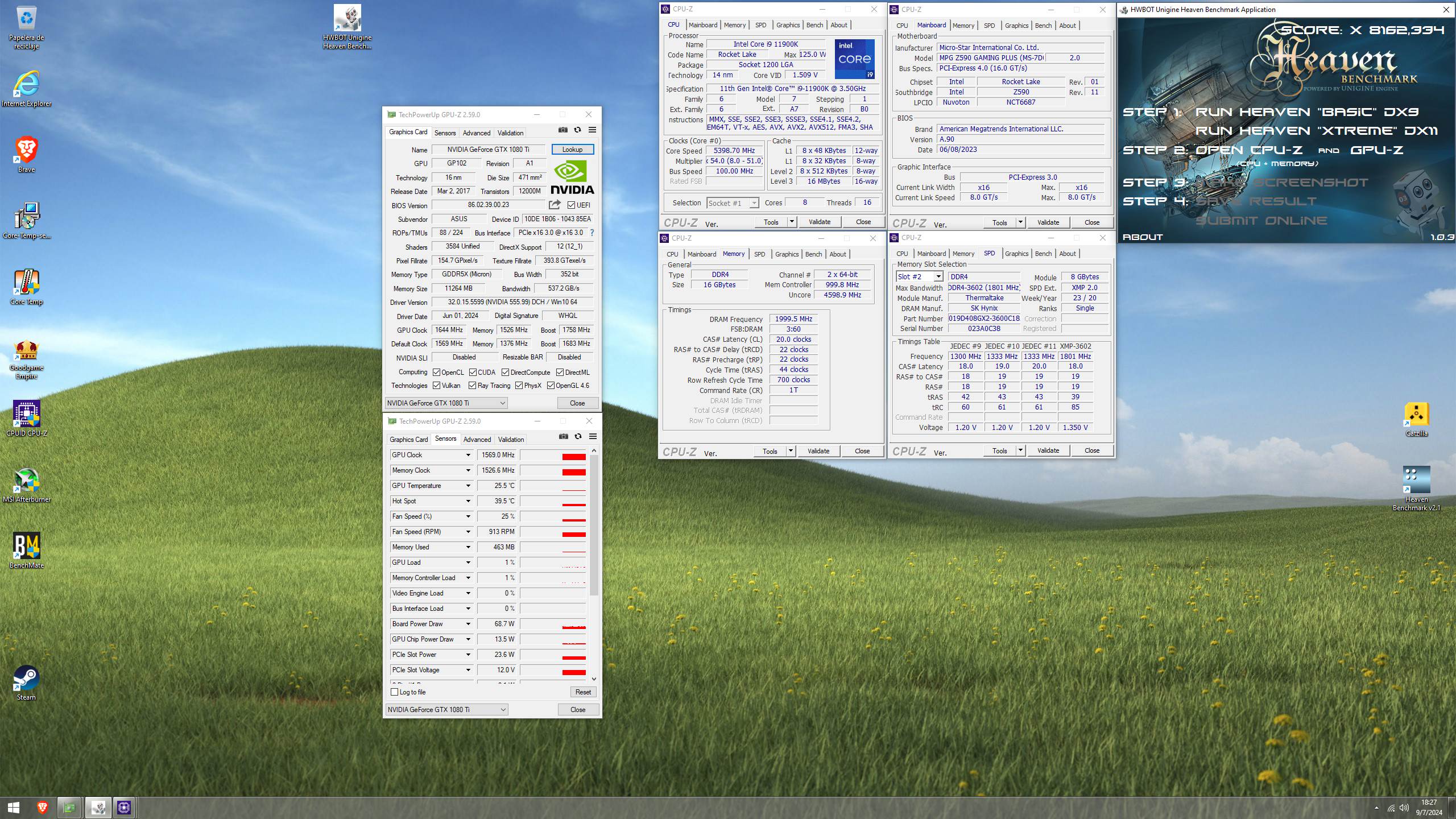Open the Tools dropdown arrow in CPU-Z CPU window

click(792, 222)
